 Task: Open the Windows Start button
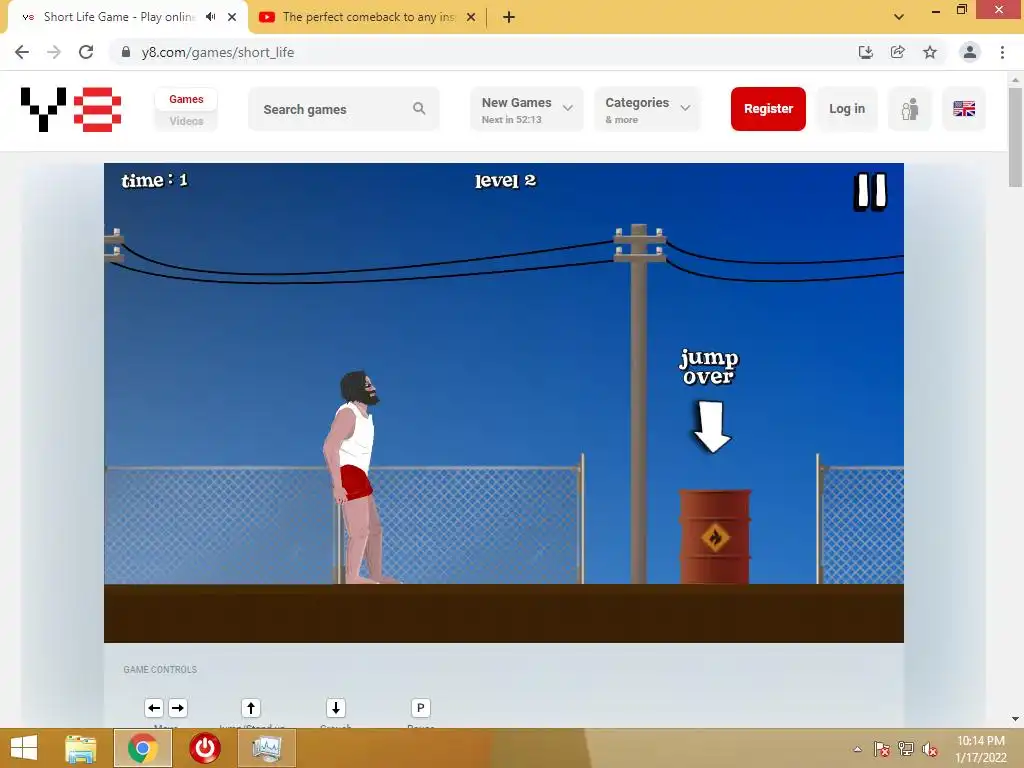point(24,748)
